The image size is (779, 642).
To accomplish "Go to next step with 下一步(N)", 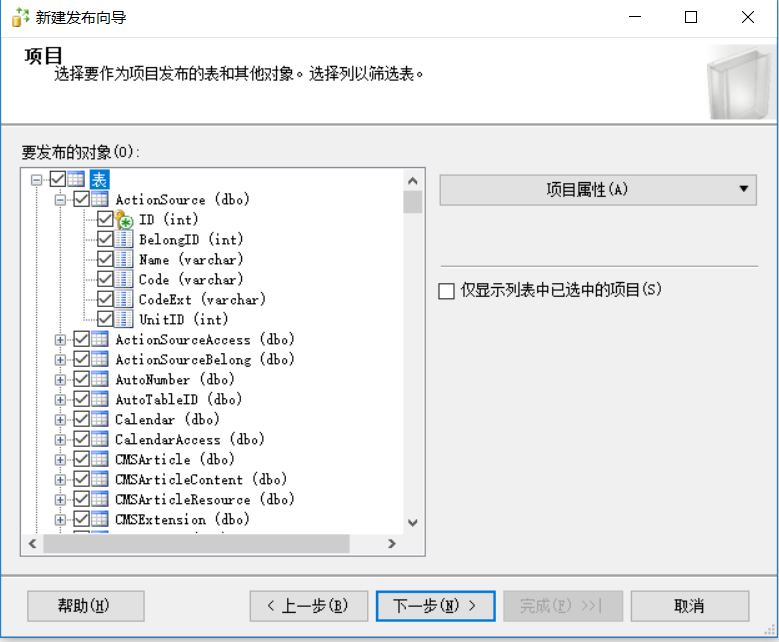I will point(435,606).
